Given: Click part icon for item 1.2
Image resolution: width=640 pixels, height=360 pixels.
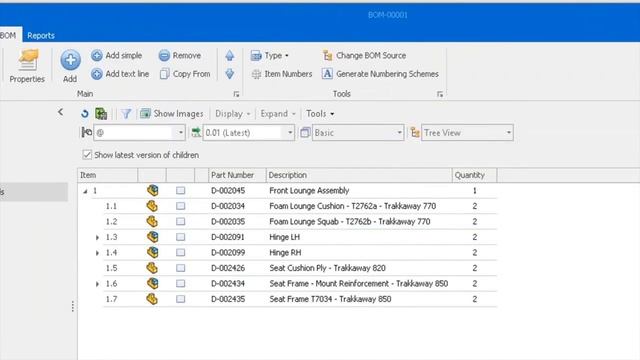Looking at the screenshot, I should [x=152, y=221].
